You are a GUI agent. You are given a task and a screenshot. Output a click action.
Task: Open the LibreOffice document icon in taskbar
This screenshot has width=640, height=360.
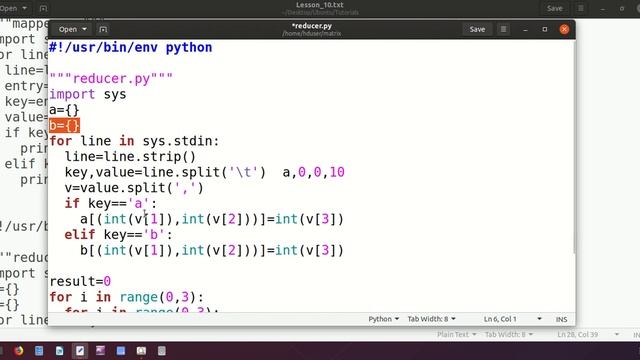(60, 351)
